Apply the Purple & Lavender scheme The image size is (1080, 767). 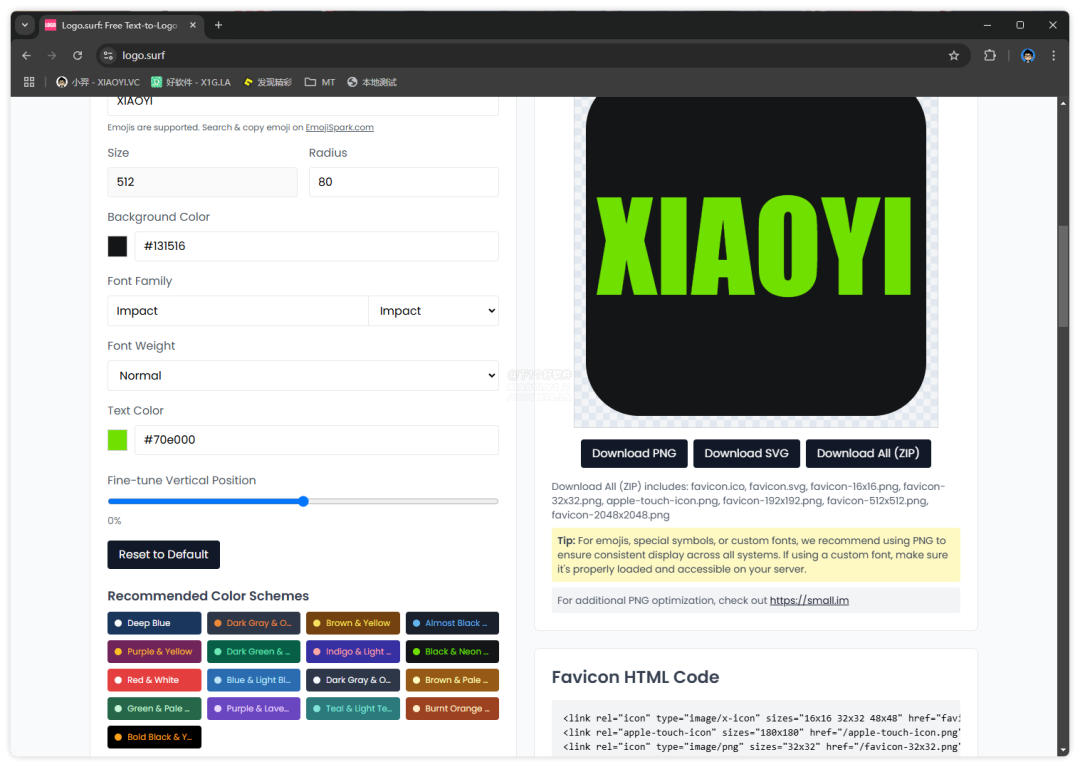(x=253, y=708)
